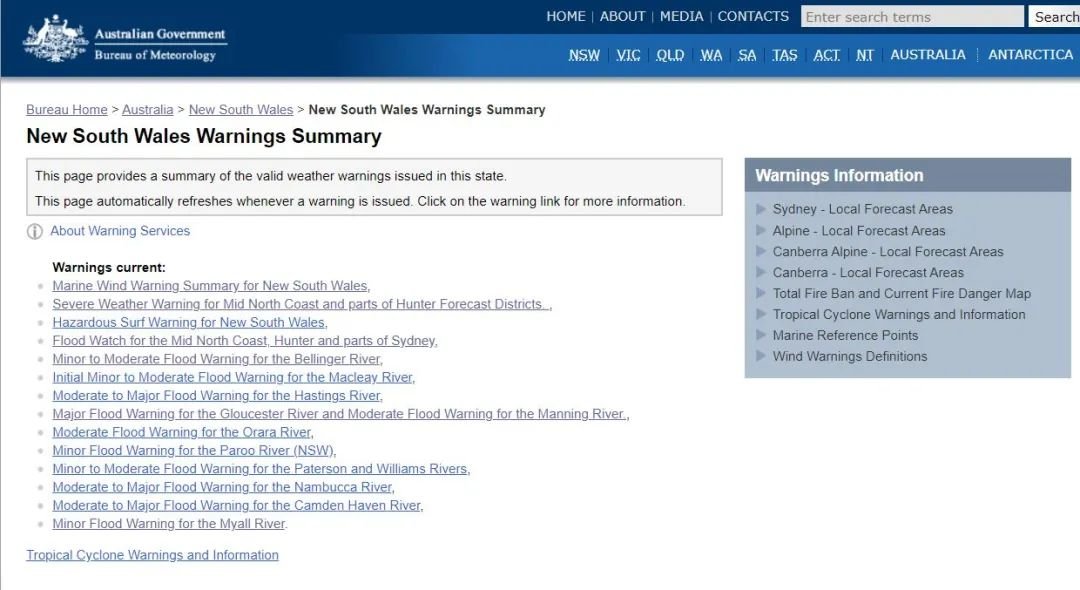The image size is (1080, 590).
Task: Open Marine Reference Points link
Action: [845, 335]
